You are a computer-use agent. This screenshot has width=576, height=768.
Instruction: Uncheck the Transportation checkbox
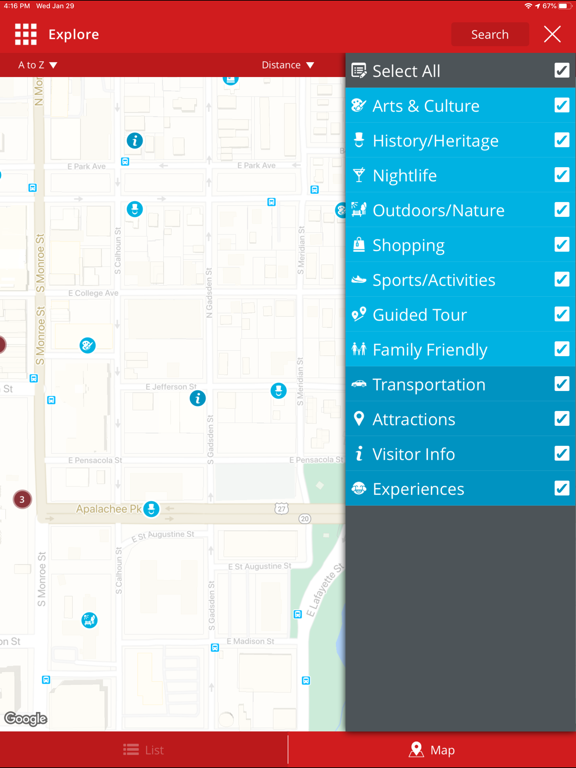[562, 384]
